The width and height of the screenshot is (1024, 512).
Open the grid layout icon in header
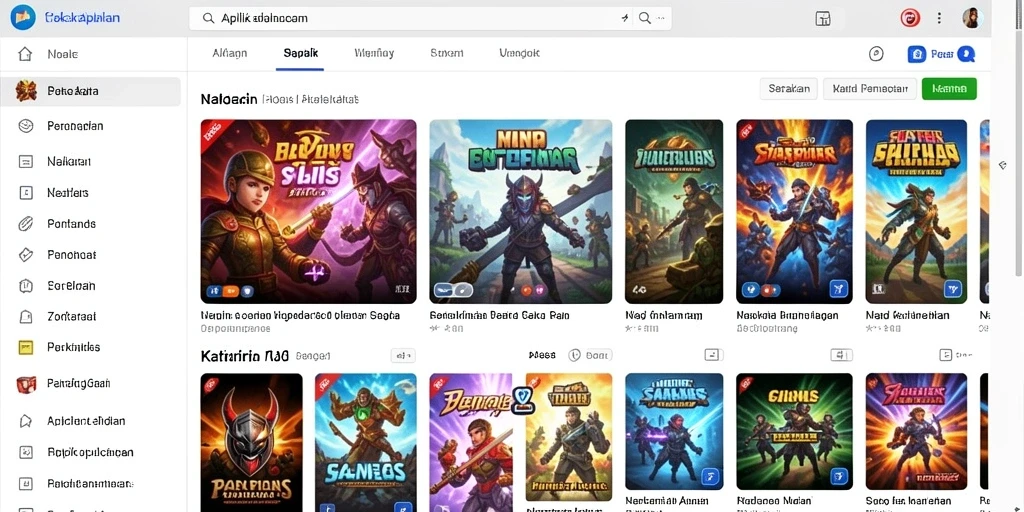click(x=823, y=18)
